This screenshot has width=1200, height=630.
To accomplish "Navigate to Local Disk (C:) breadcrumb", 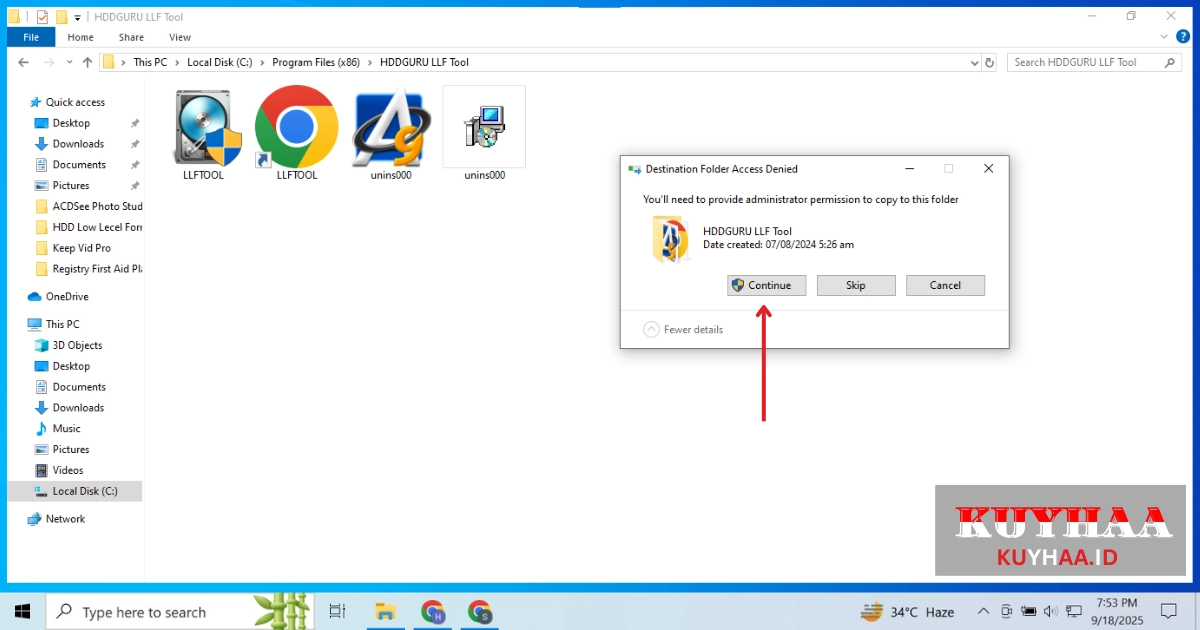I will (x=222, y=62).
